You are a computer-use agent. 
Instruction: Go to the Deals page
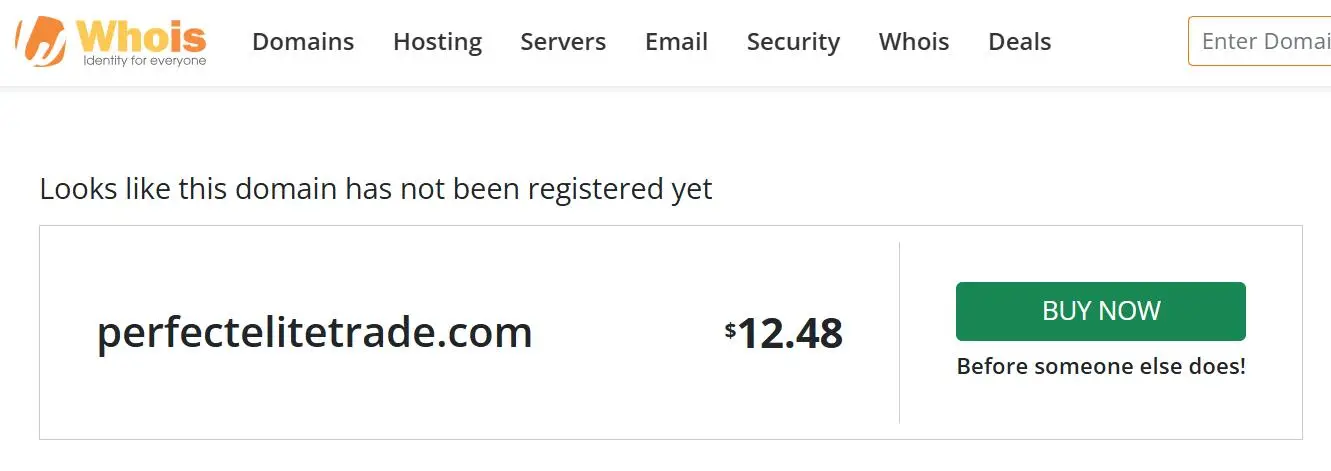click(1019, 42)
